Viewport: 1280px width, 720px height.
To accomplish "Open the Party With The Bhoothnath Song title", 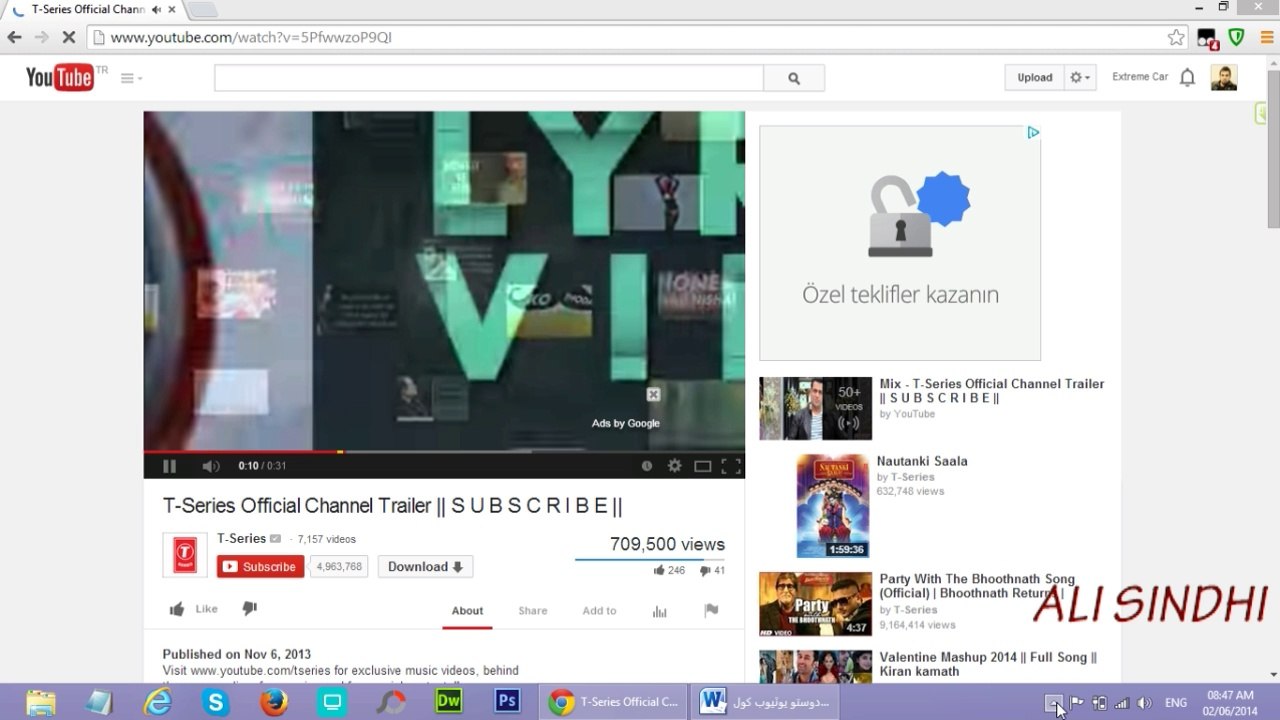I will click(x=977, y=586).
